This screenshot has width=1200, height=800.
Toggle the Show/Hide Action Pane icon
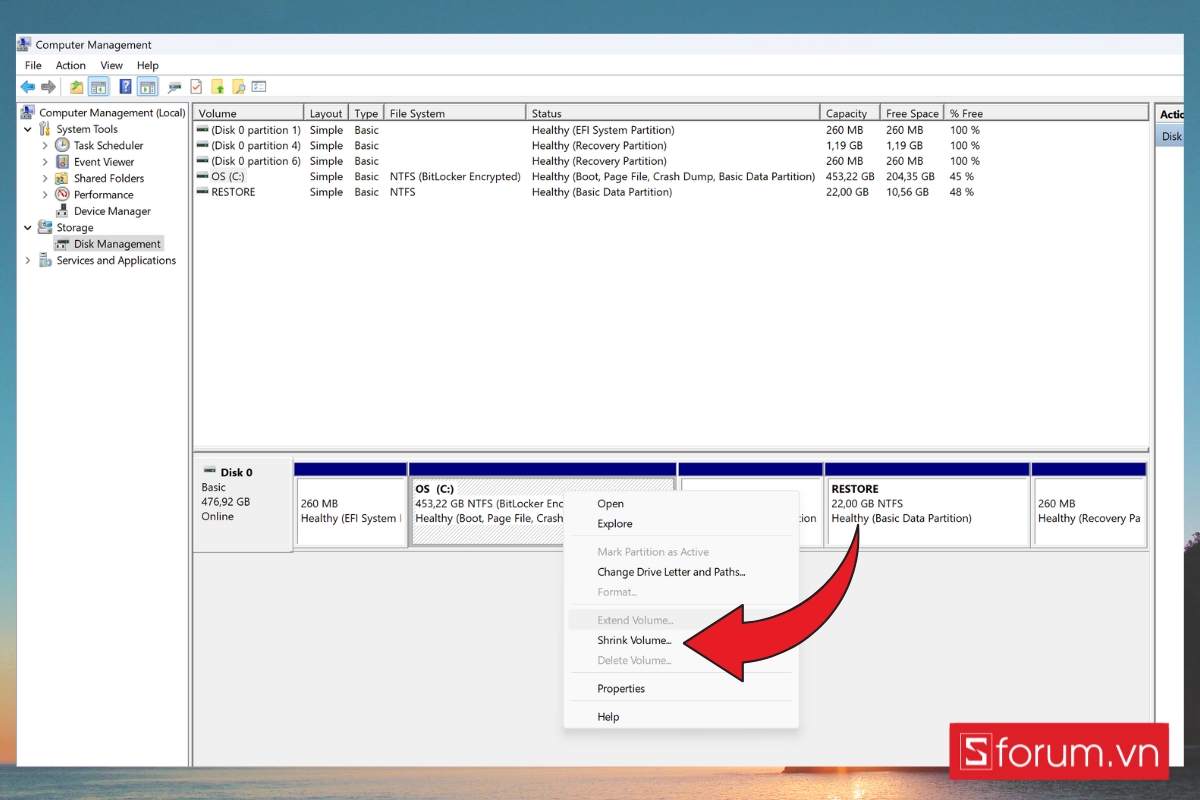click(x=148, y=87)
